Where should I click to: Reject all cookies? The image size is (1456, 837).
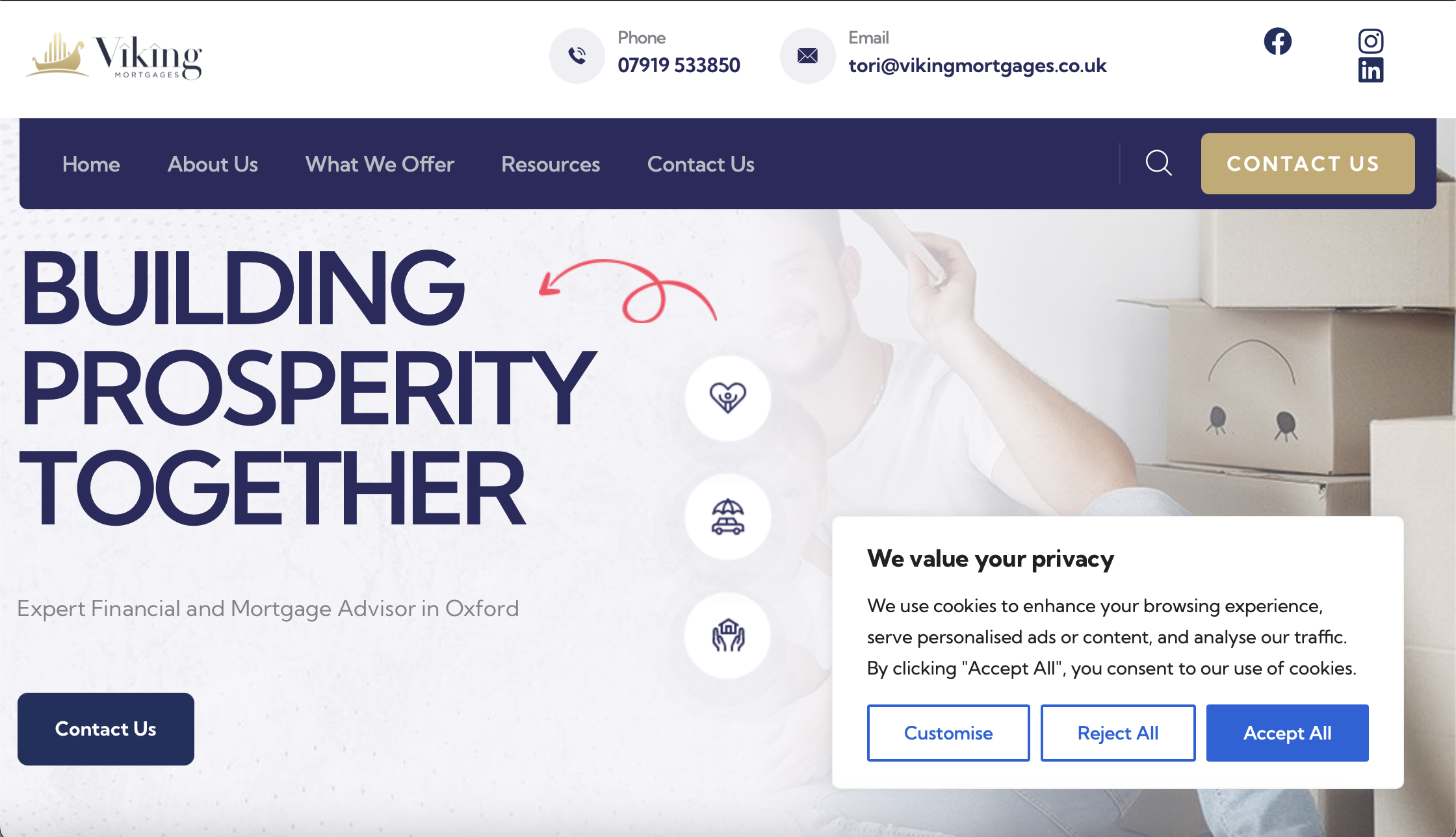tap(1118, 733)
